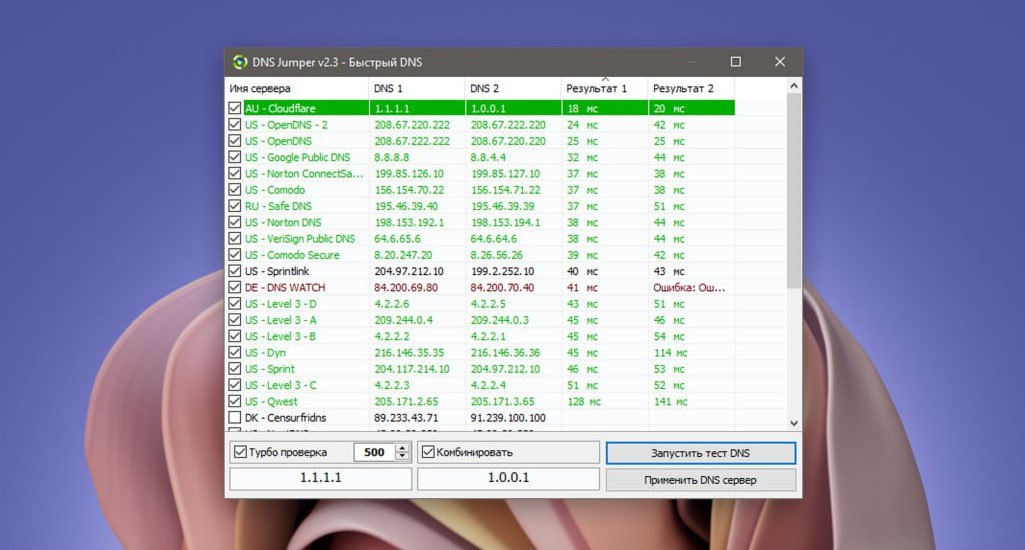This screenshot has width=1025, height=550.
Task: Click the 8.8.4.4 DNS 2 cell
Action: point(488,157)
